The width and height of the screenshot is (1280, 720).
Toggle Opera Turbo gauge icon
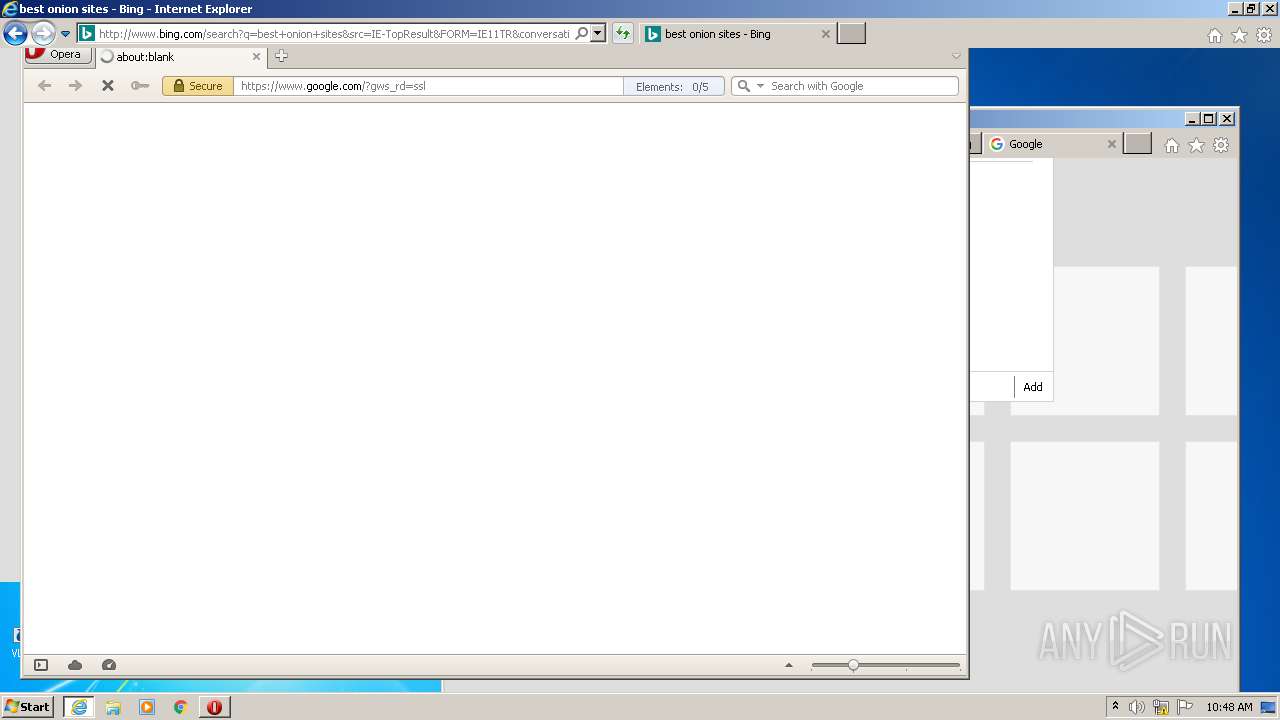coord(109,665)
